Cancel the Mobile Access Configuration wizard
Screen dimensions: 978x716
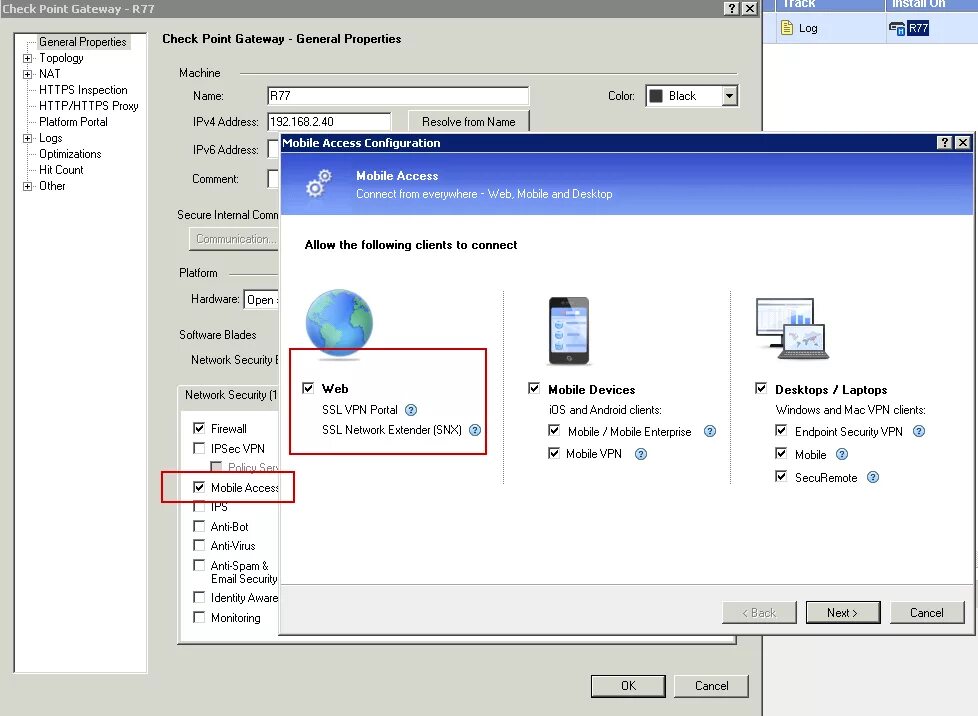927,612
